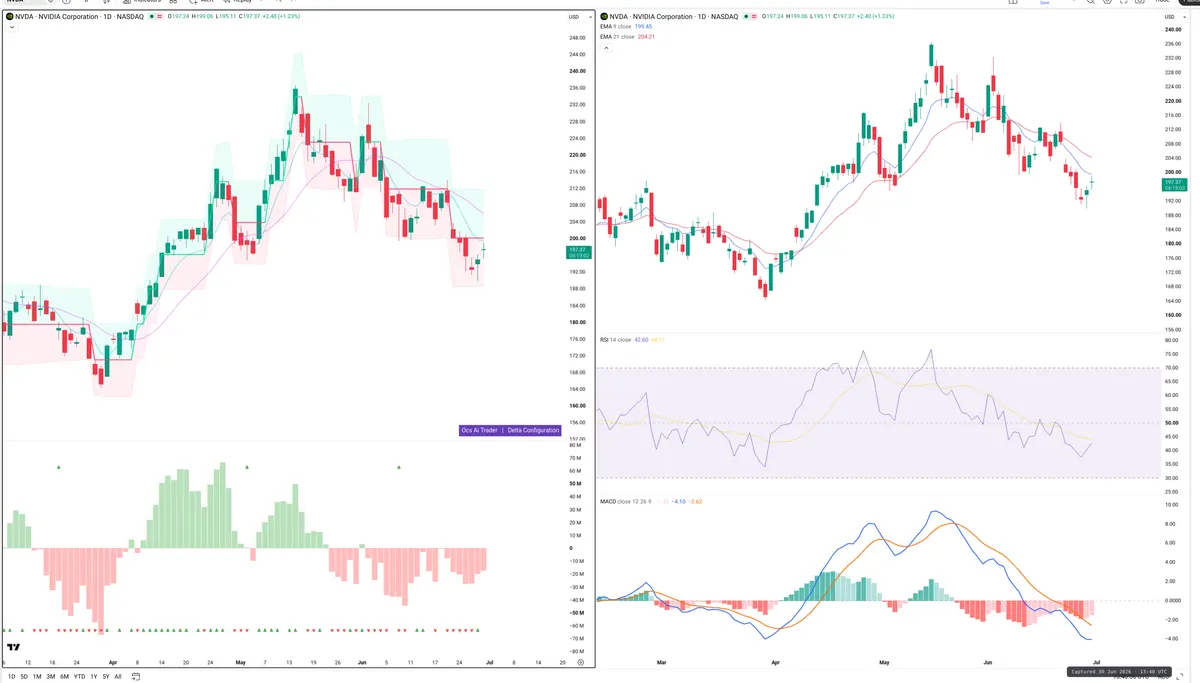Image resolution: width=1200 pixels, height=683 pixels.
Task: Select the 1M time range
Action: click(37, 676)
